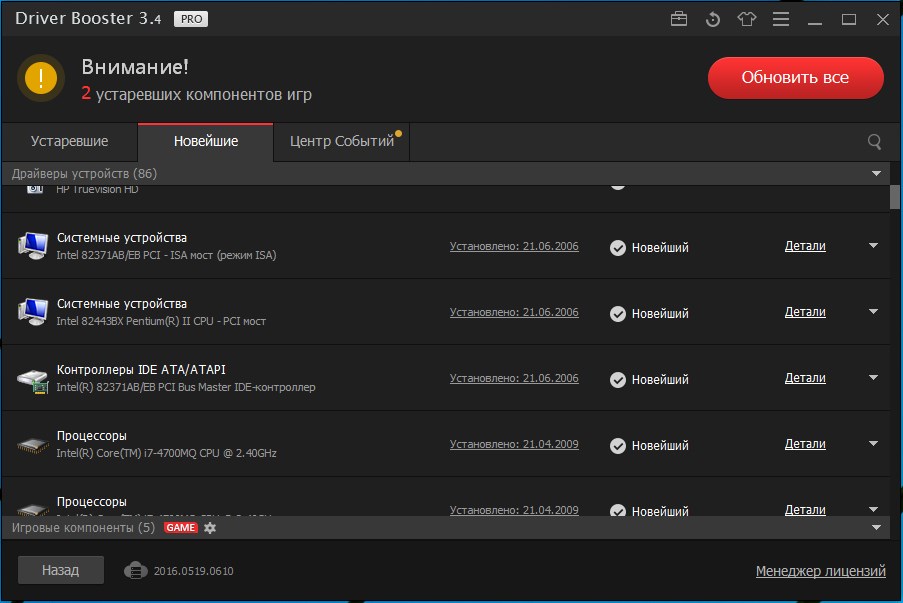The width and height of the screenshot is (903, 603).
Task: Click the 2 устаревших компонентов игр text
Action: pyautogui.click(x=196, y=94)
